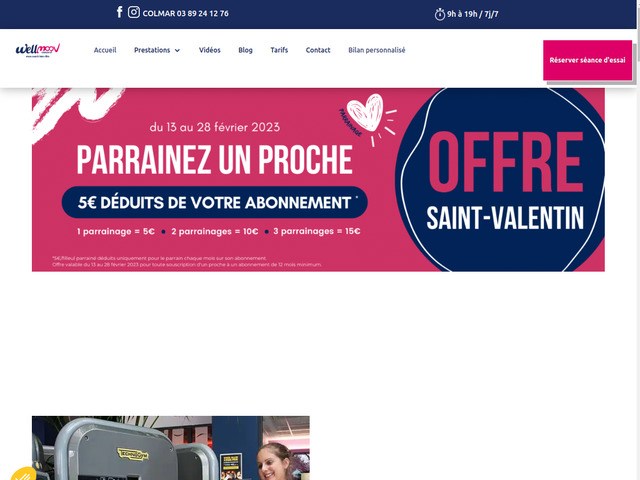640x480 pixels.
Task: View the Tarifs page
Action: coord(279,50)
